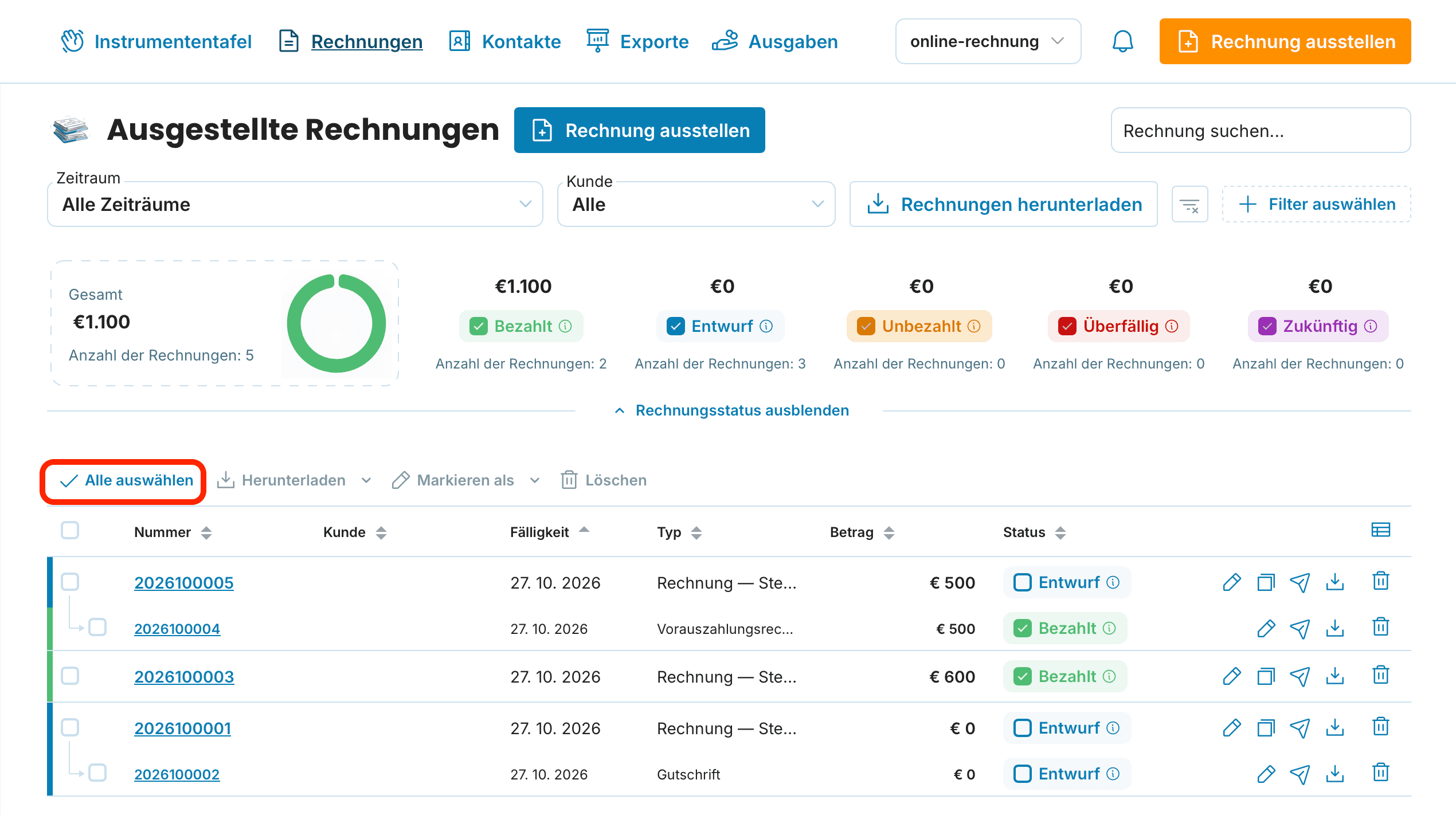Open invoice link 2026100003
Viewport: 1456px width, 815px height.
point(184,677)
